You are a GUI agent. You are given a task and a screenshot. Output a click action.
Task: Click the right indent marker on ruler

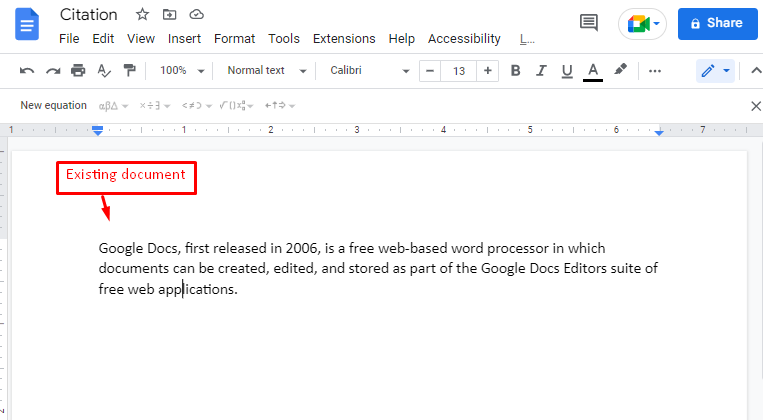[659, 132]
